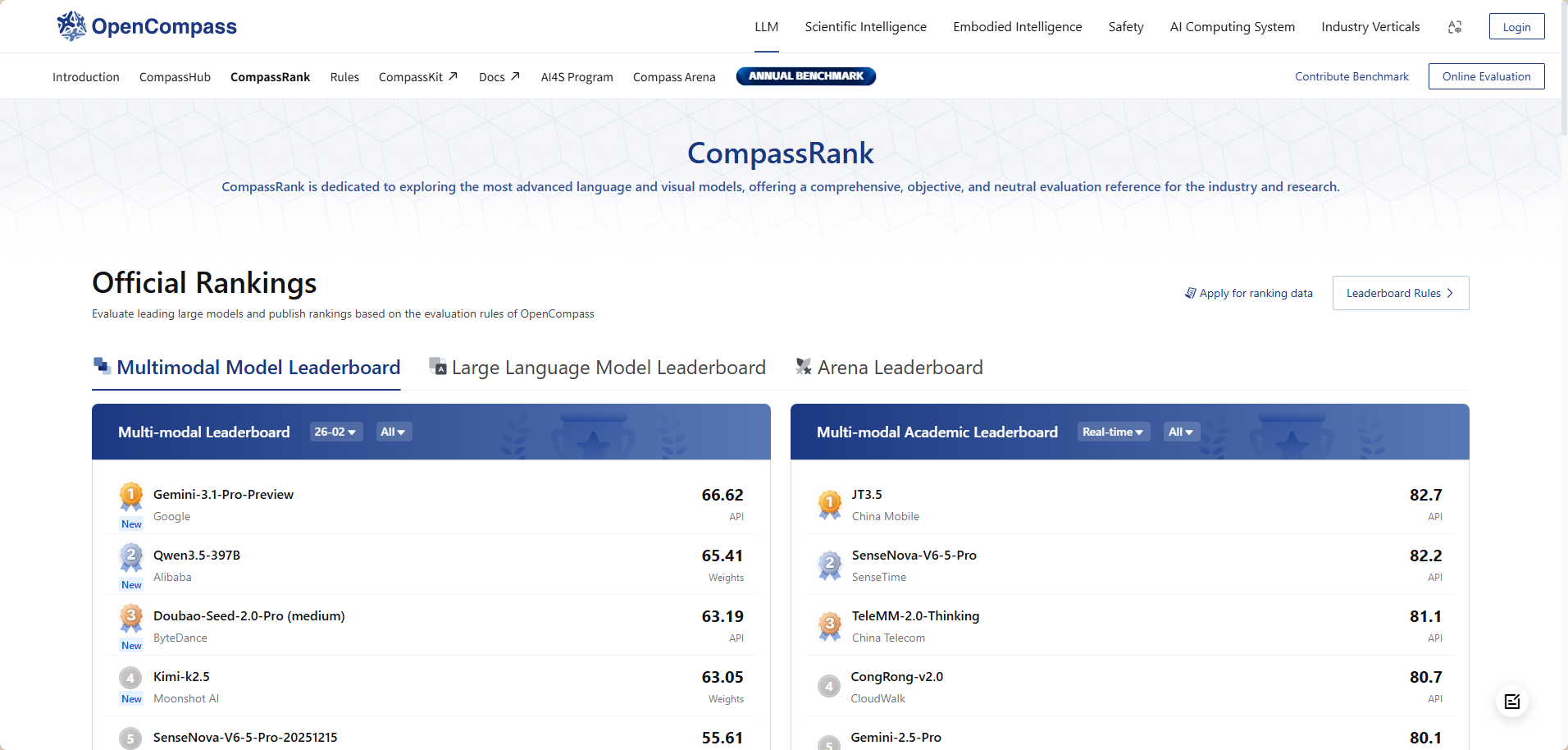Click rank 4 badge for CongRong-v2.0
1568x750 pixels.
coord(829,686)
